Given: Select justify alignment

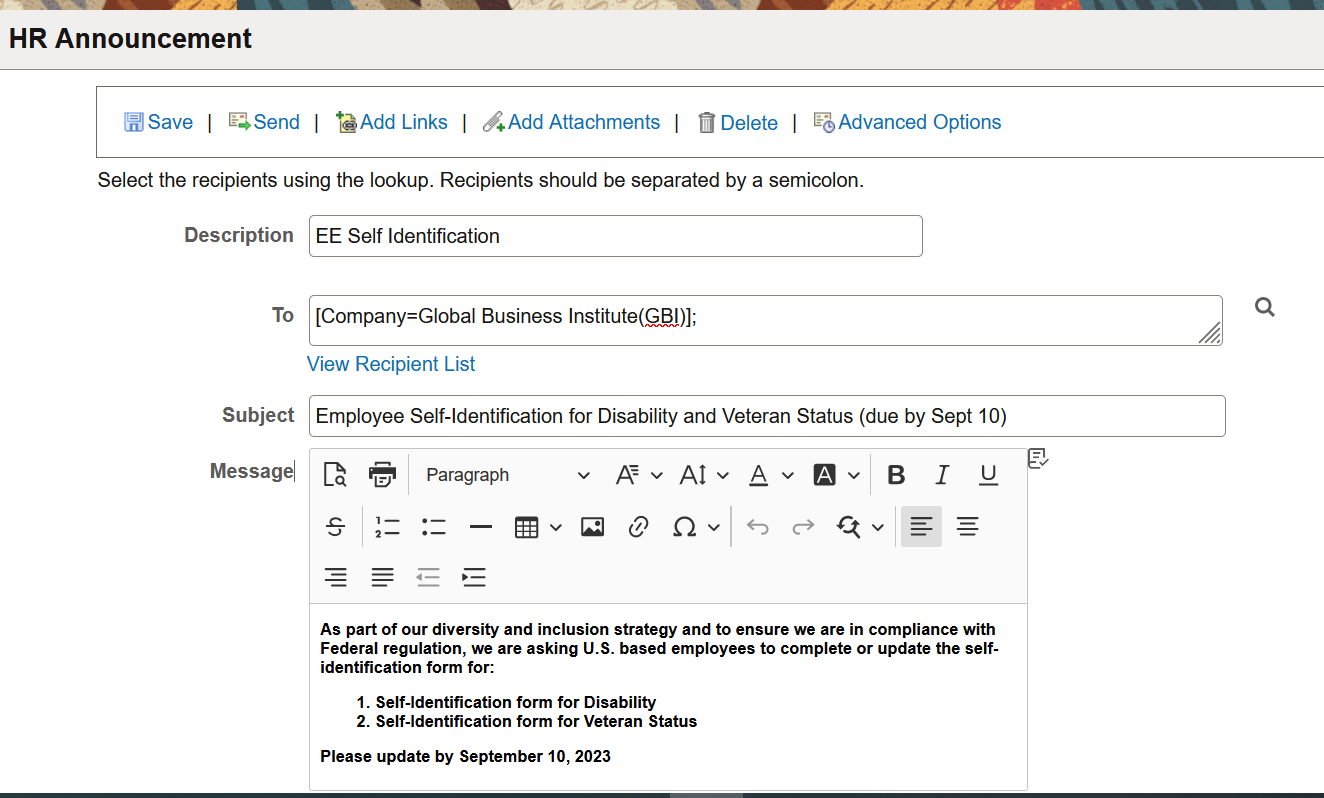Looking at the screenshot, I should [382, 577].
